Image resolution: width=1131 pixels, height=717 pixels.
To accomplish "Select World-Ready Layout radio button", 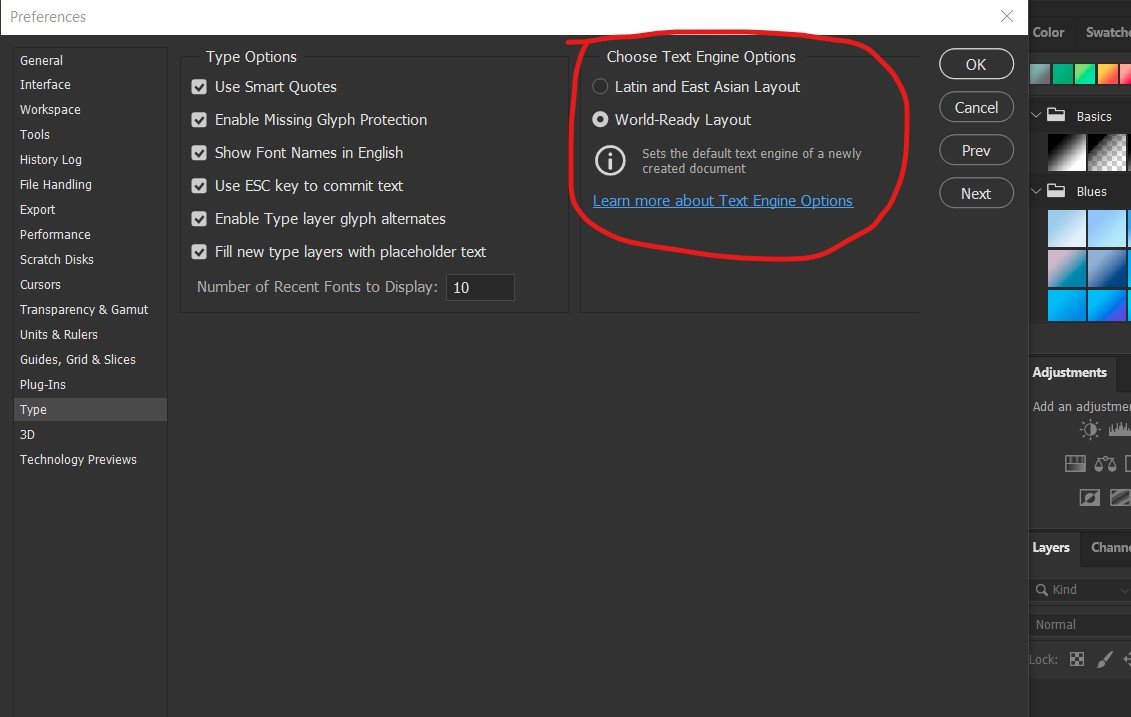I will coord(600,120).
